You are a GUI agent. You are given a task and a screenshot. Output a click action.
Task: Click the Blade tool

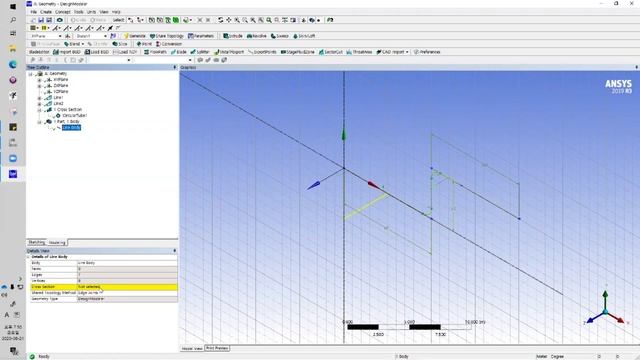[179, 52]
